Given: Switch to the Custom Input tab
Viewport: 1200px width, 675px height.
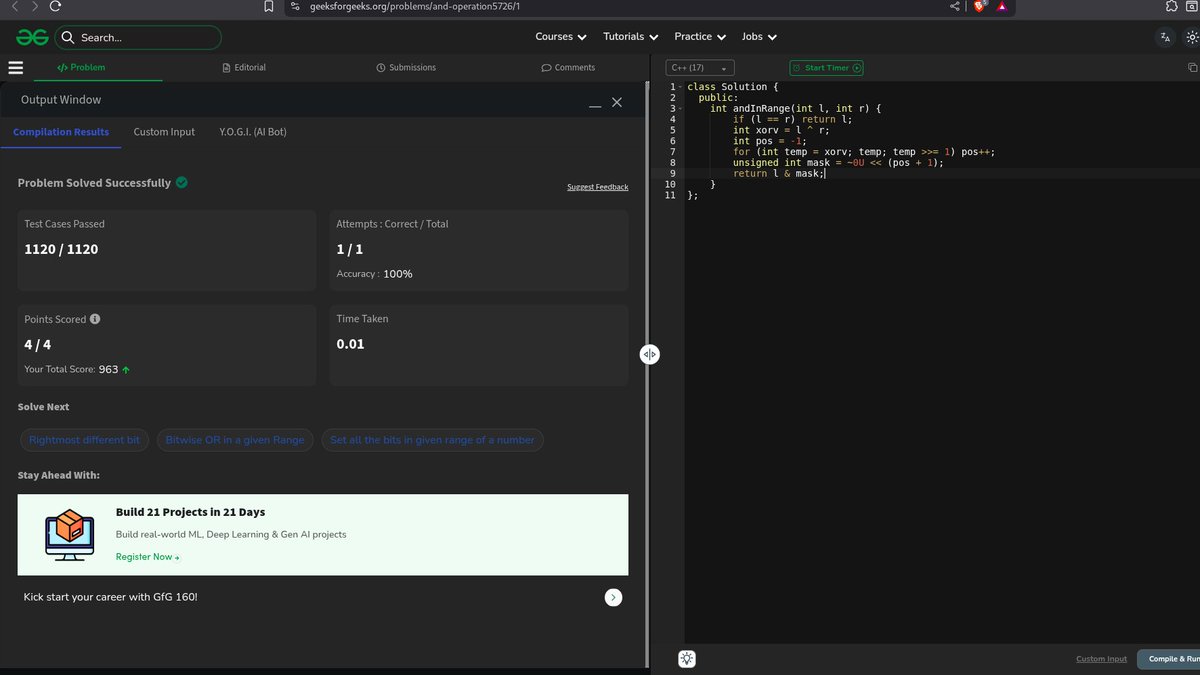Looking at the screenshot, I should 163,131.
